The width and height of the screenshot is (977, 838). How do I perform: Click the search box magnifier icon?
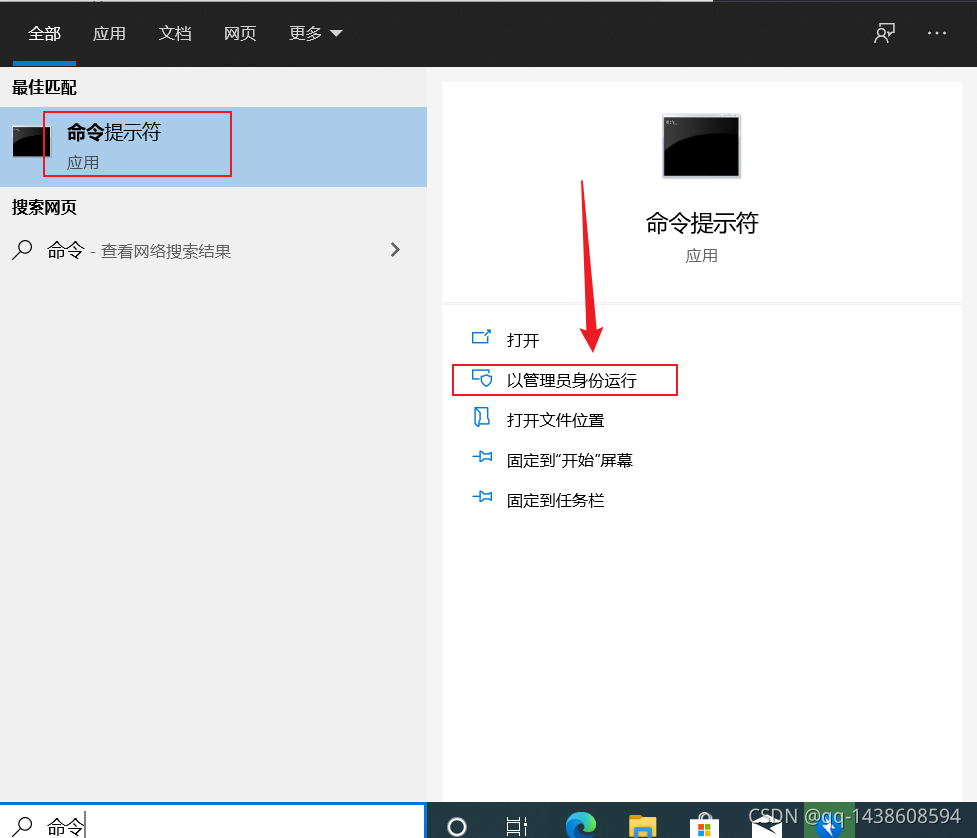point(22,826)
